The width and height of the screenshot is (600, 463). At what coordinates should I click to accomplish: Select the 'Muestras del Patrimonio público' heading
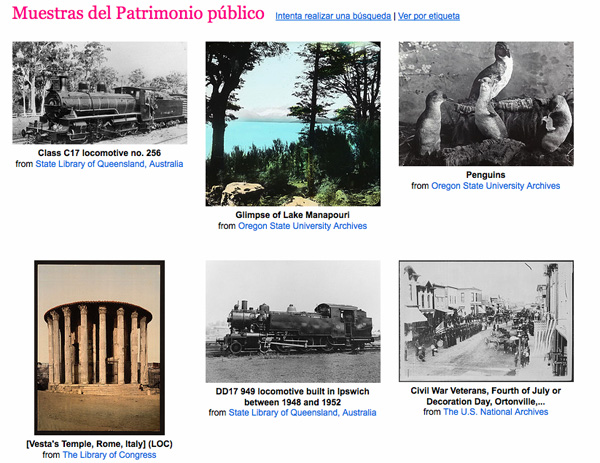click(x=138, y=13)
